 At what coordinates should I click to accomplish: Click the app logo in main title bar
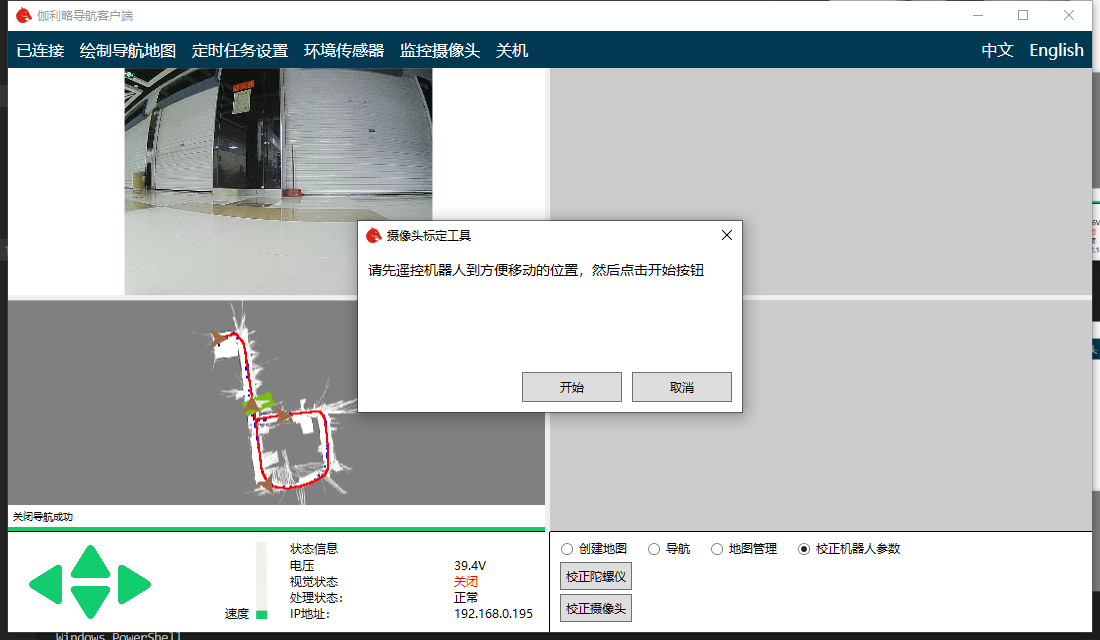coord(23,15)
